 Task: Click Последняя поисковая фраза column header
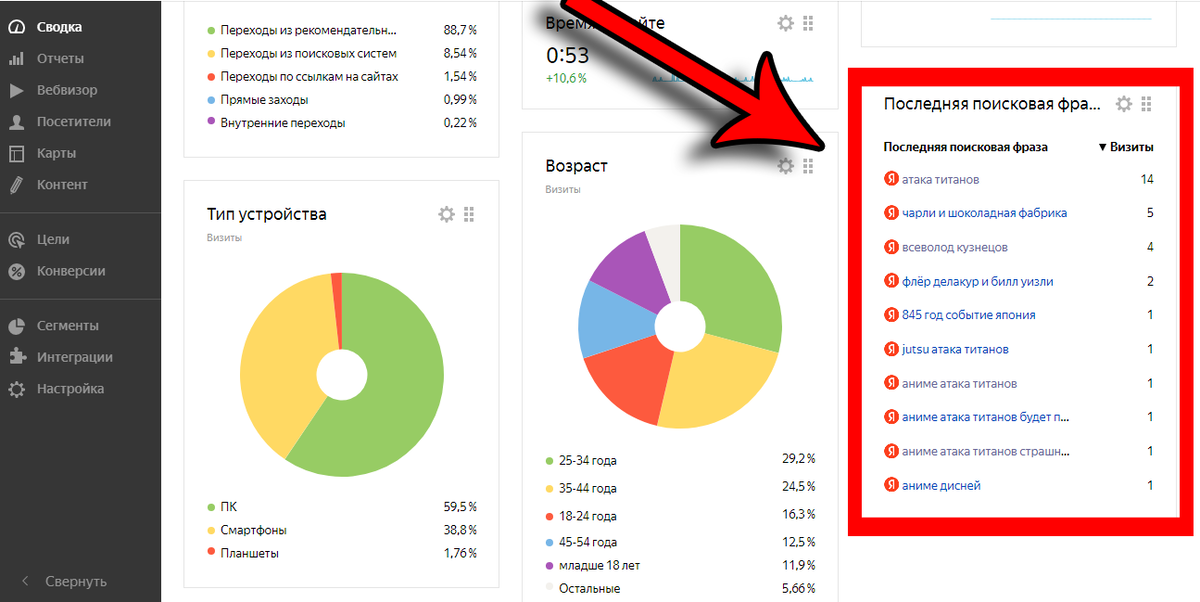[x=965, y=147]
